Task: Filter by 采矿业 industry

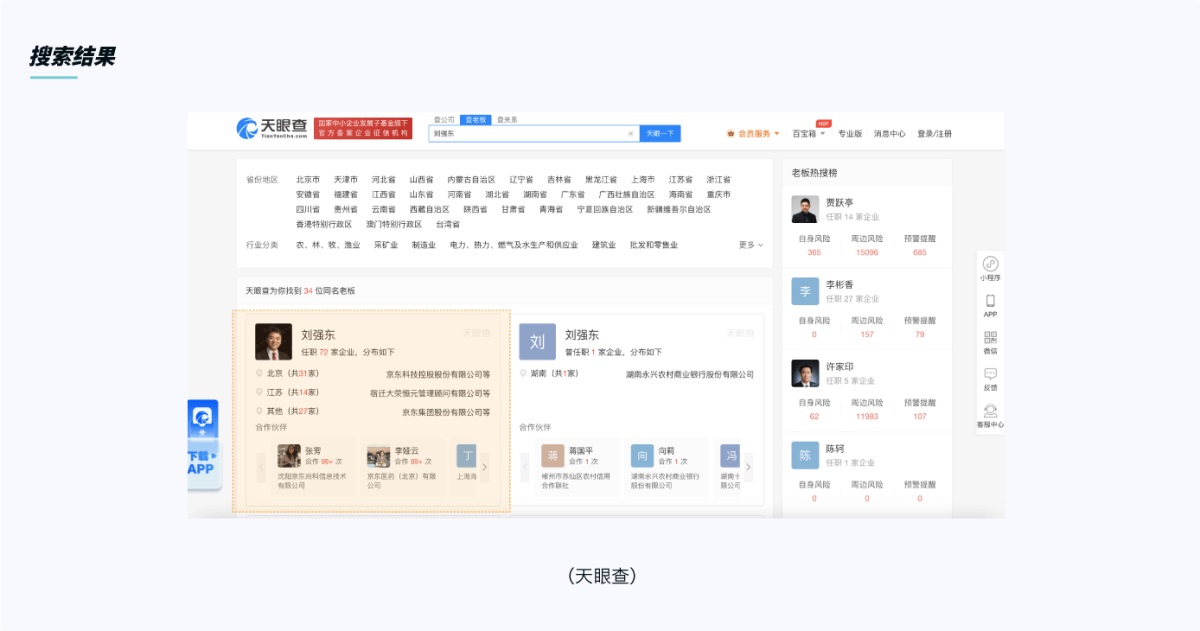Action: tap(386, 245)
